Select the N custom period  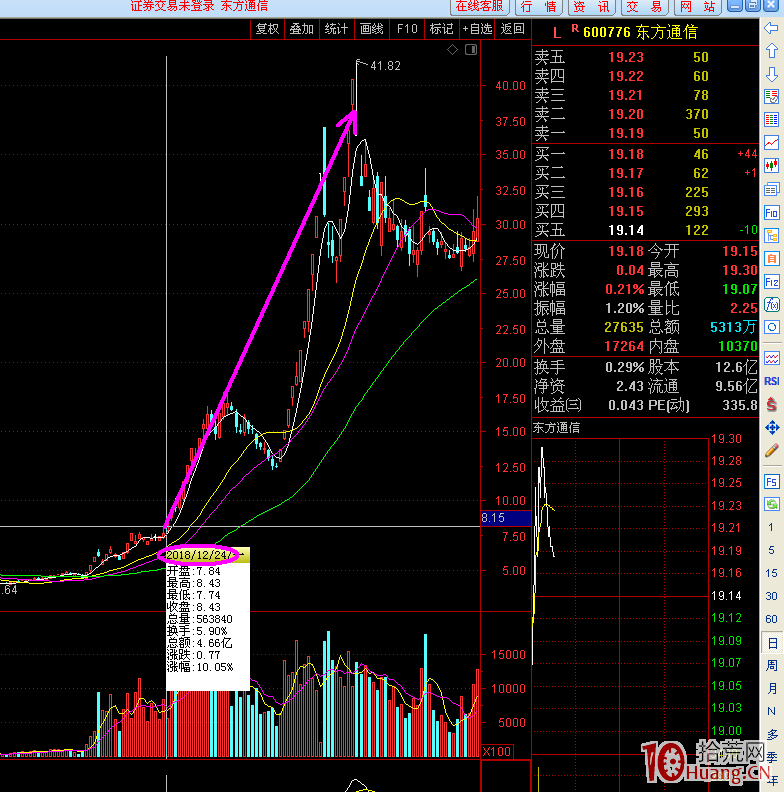772,711
